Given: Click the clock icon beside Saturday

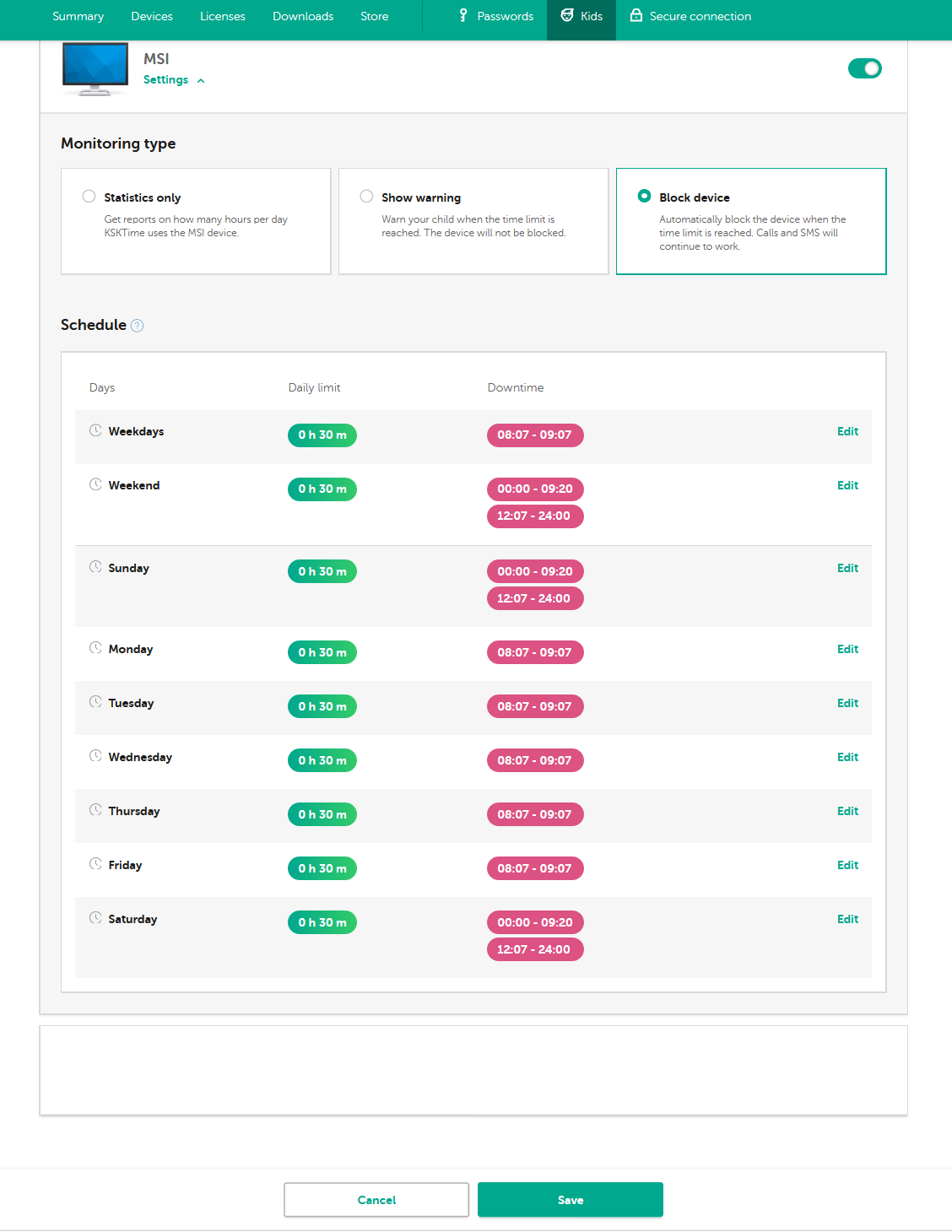Looking at the screenshot, I should click(95, 918).
